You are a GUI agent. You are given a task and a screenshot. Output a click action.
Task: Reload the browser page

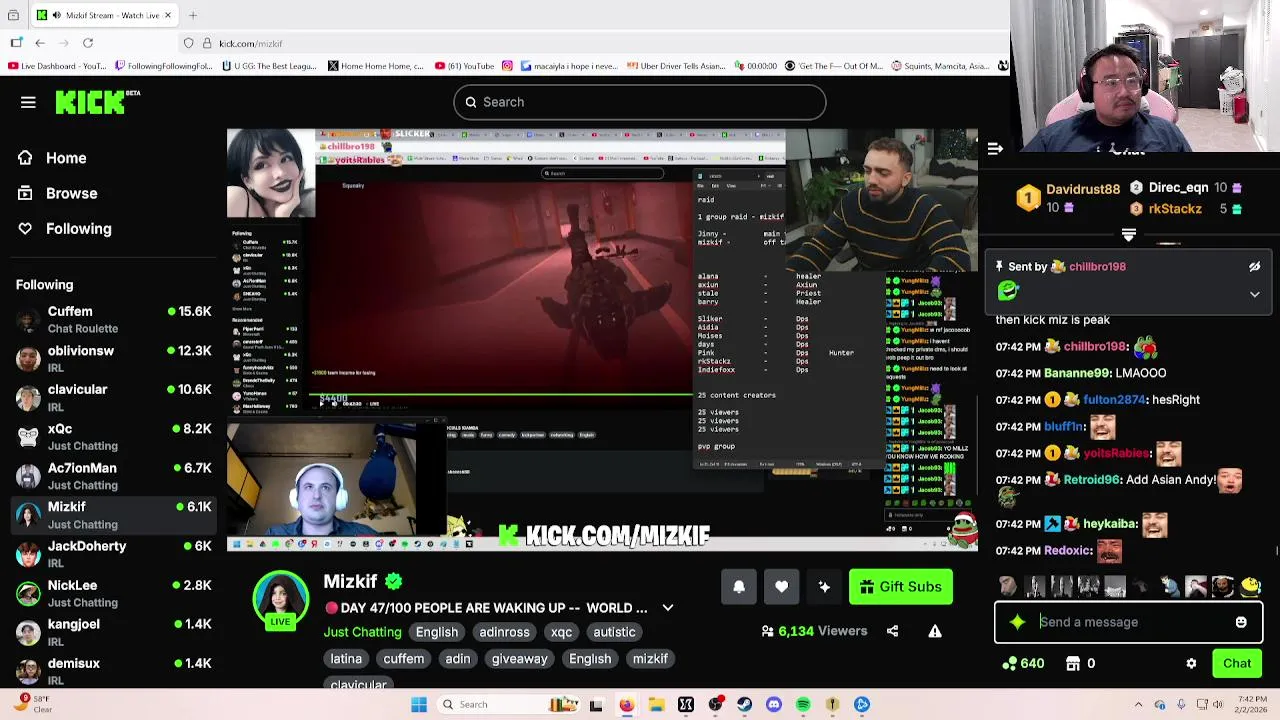click(88, 43)
